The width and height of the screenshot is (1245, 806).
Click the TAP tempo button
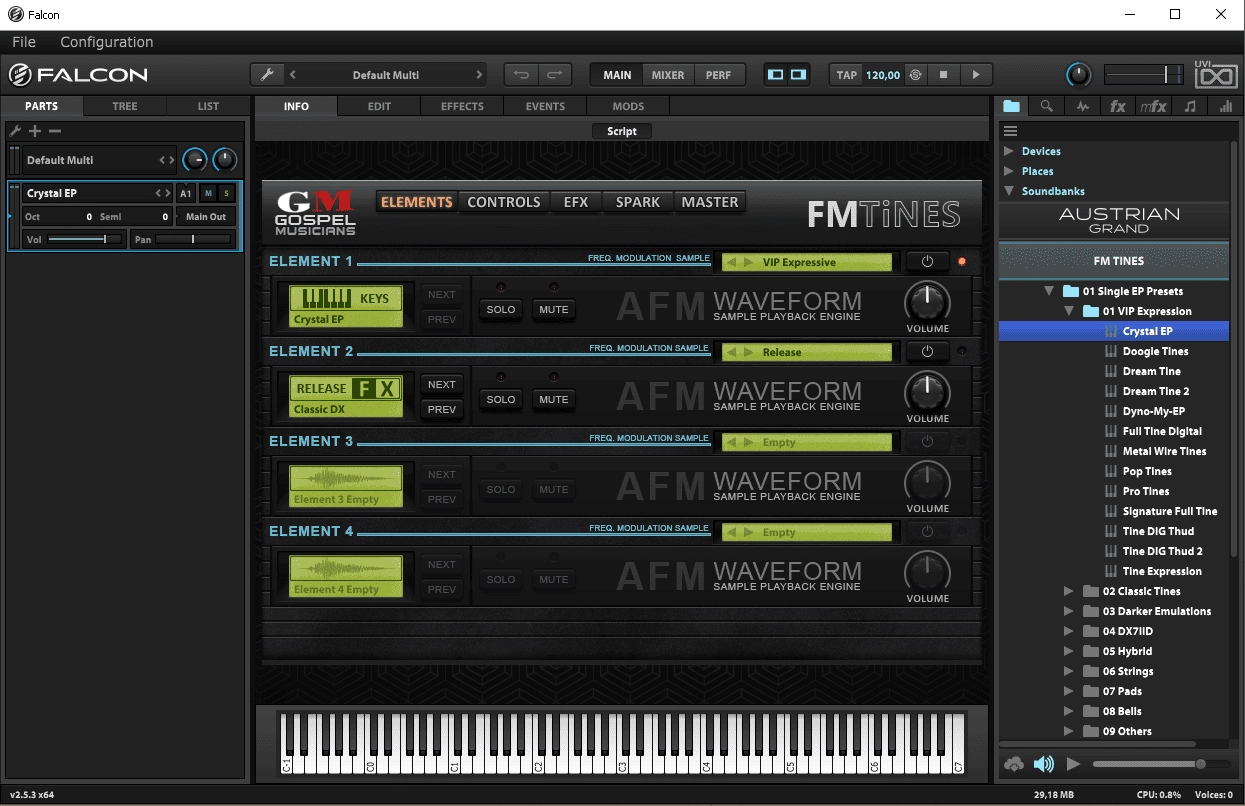[x=847, y=75]
